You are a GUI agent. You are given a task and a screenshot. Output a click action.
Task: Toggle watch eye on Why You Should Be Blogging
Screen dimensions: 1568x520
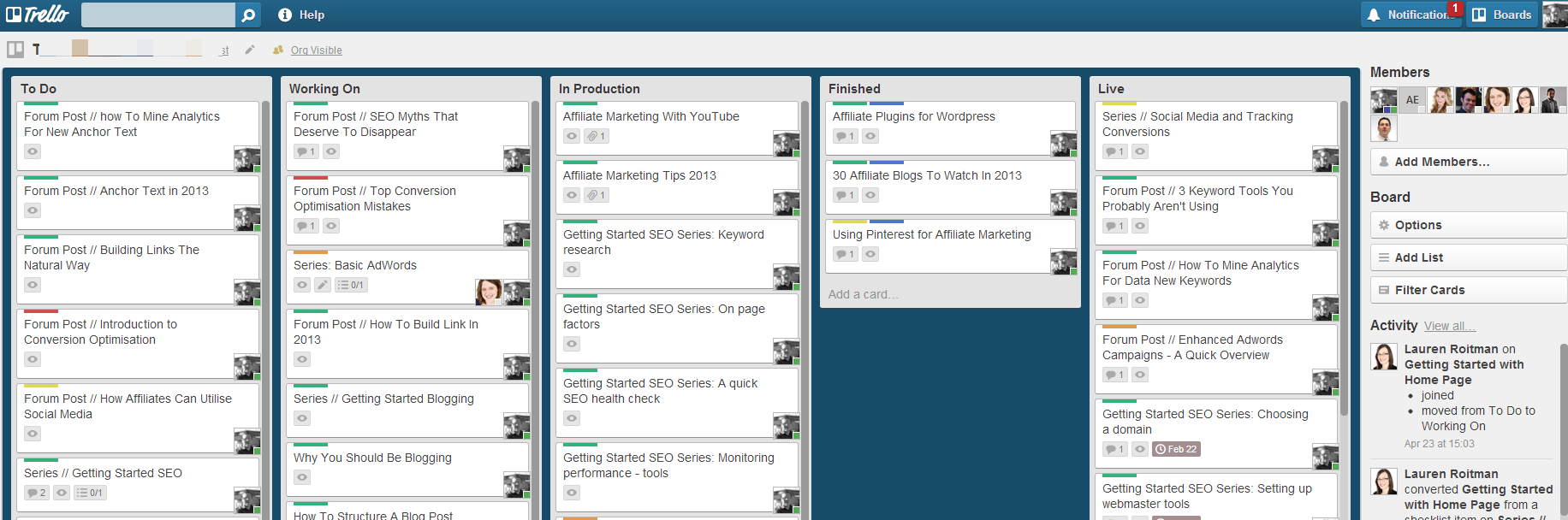click(x=302, y=477)
